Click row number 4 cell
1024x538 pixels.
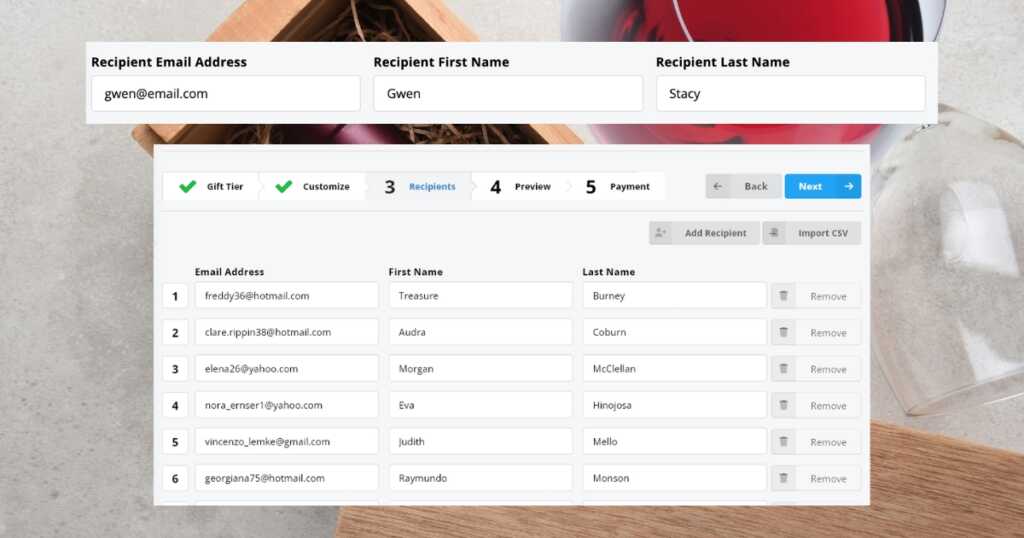click(x=175, y=405)
